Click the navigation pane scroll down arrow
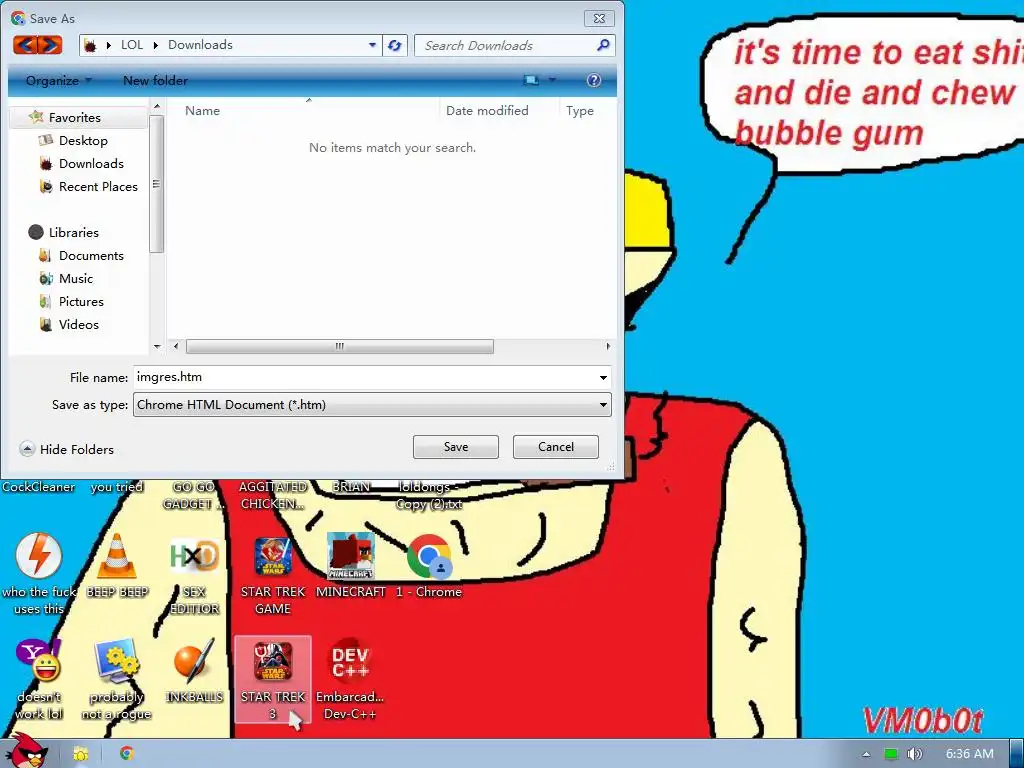Screen dimensions: 1024x768 pos(157,346)
